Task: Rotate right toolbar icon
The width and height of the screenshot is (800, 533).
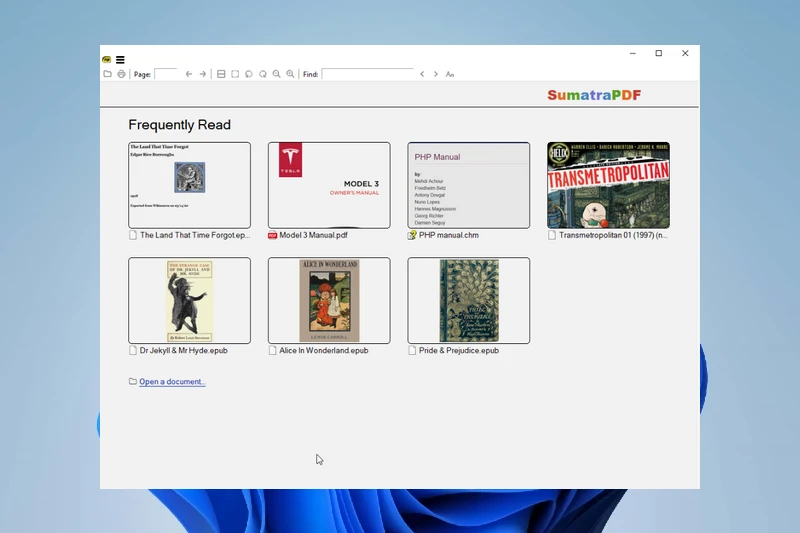Action: click(x=263, y=74)
